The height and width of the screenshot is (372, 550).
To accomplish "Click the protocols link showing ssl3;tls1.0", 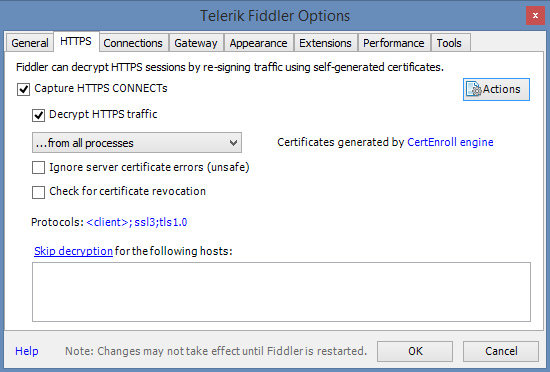I will pyautogui.click(x=137, y=222).
